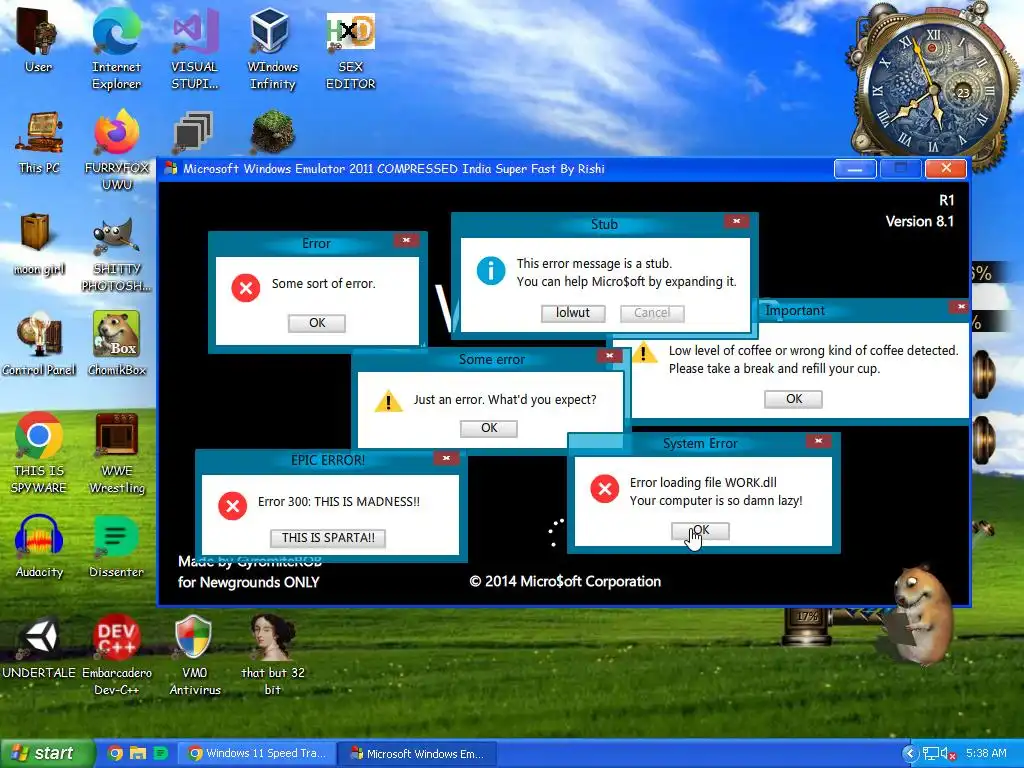The width and height of the screenshot is (1024, 768).
Task: Click the lolwut button in Stub dialog
Action: tap(573, 313)
